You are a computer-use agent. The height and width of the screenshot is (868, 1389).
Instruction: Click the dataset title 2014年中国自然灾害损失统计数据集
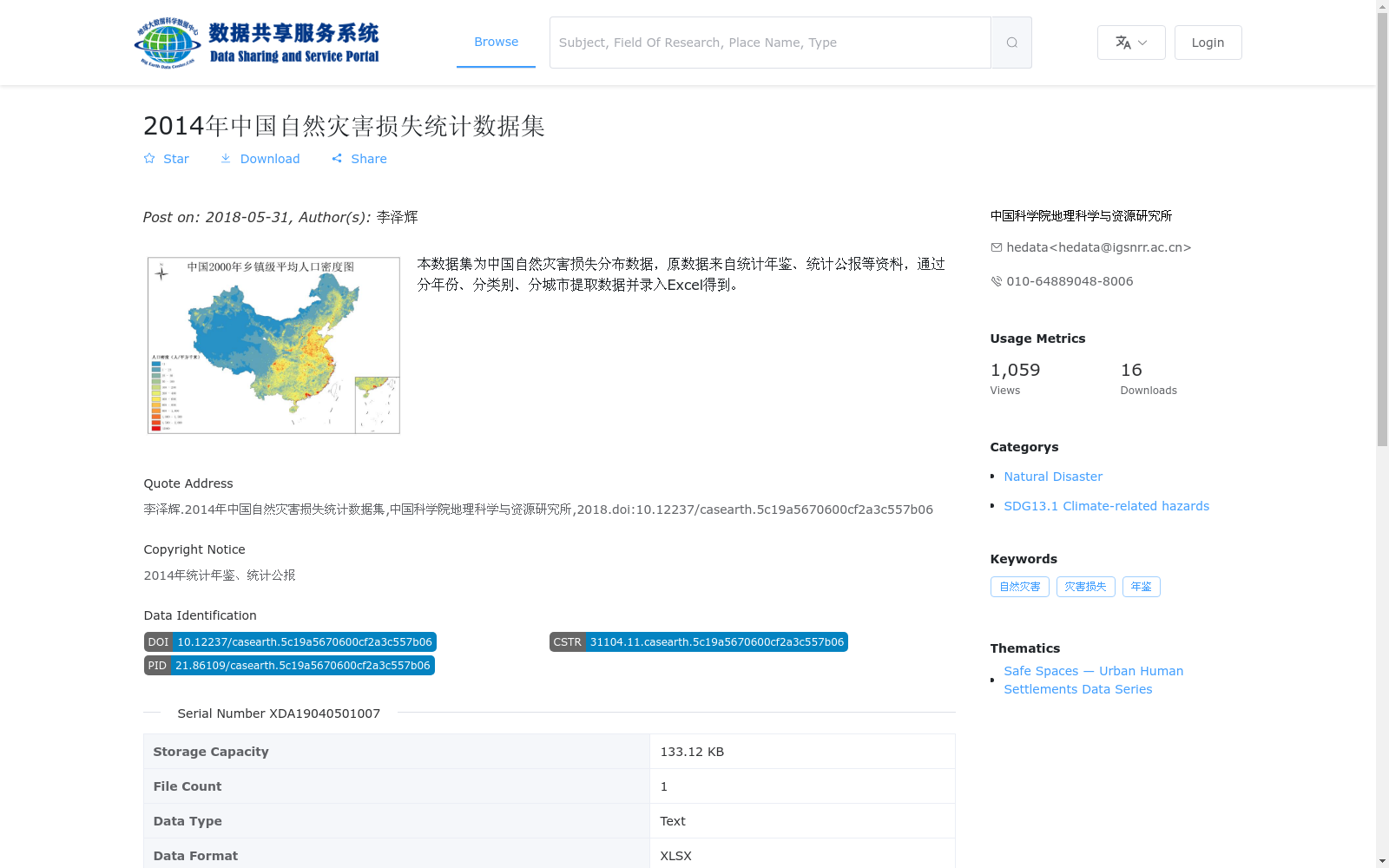(344, 126)
